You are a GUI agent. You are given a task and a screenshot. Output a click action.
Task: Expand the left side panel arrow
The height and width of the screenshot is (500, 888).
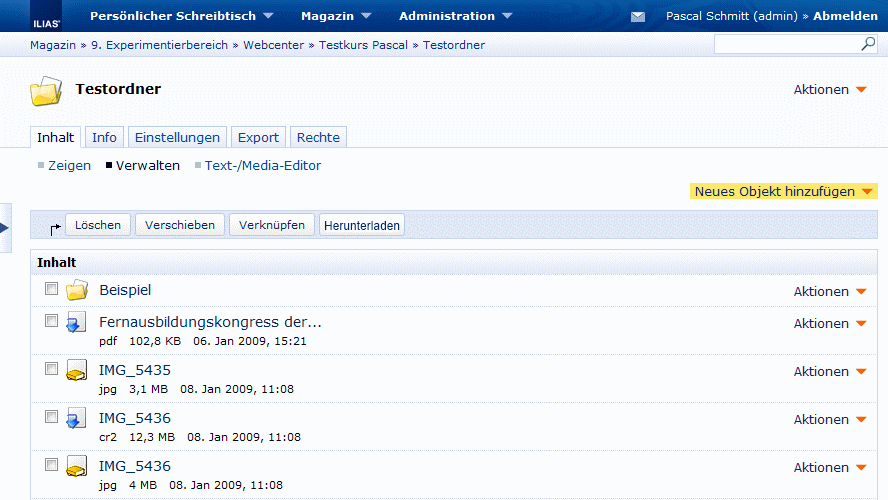pyautogui.click(x=5, y=228)
